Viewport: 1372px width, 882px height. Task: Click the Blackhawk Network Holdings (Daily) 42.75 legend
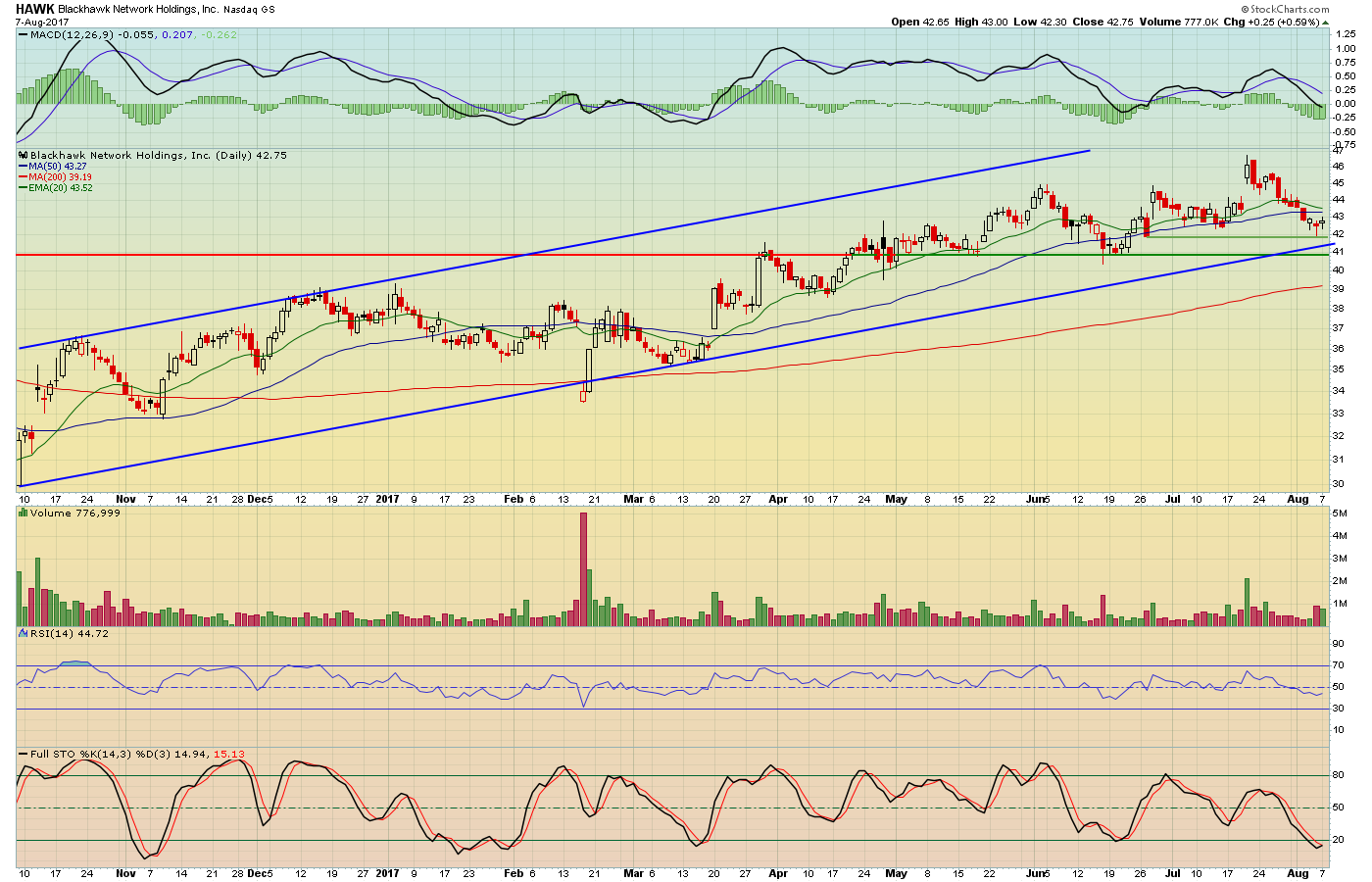[159, 155]
